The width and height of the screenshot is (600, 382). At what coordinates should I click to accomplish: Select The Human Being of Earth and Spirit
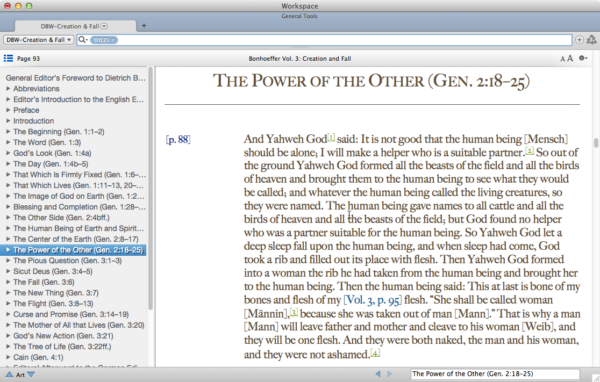[x=78, y=228]
